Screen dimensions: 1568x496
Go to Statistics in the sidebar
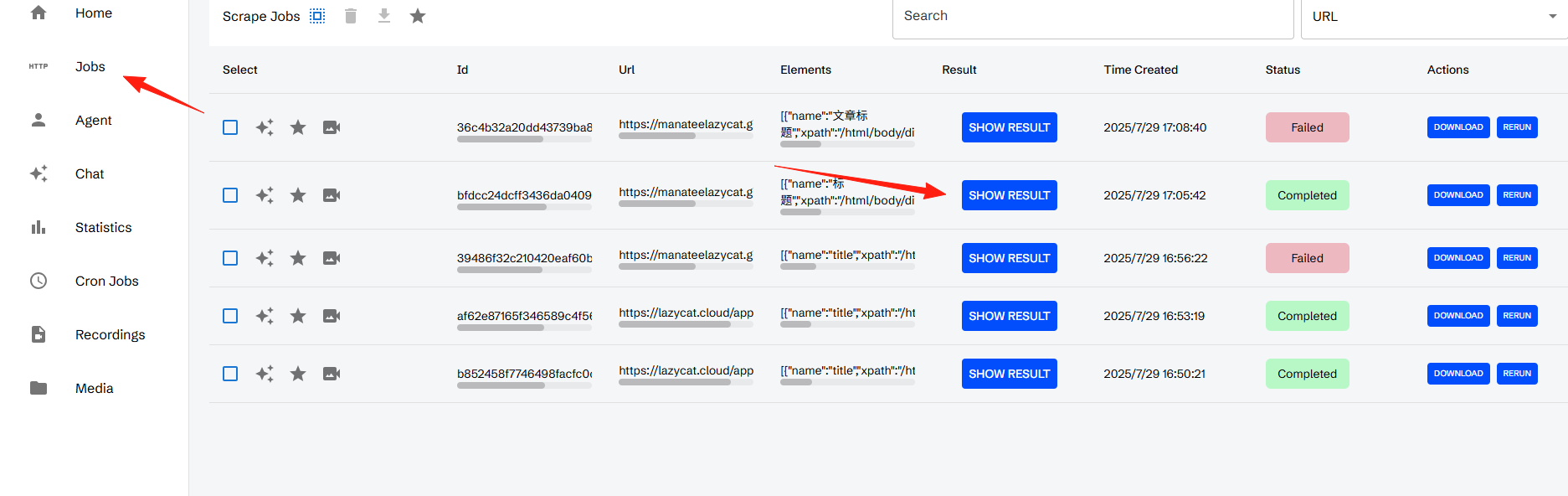tap(104, 227)
